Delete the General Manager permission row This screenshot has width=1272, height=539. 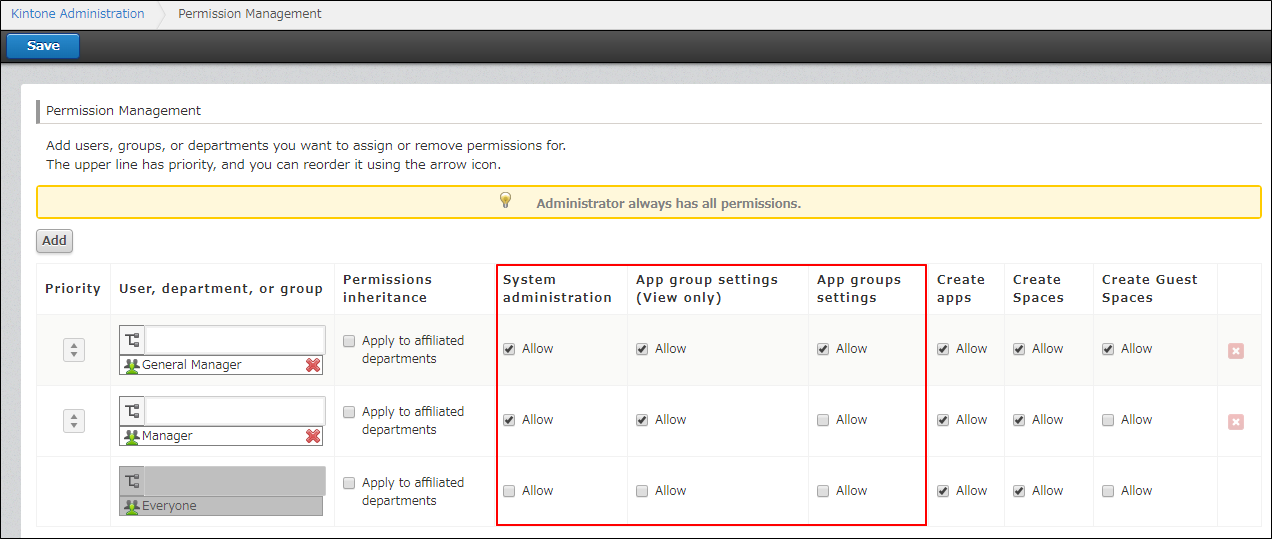(1235, 351)
